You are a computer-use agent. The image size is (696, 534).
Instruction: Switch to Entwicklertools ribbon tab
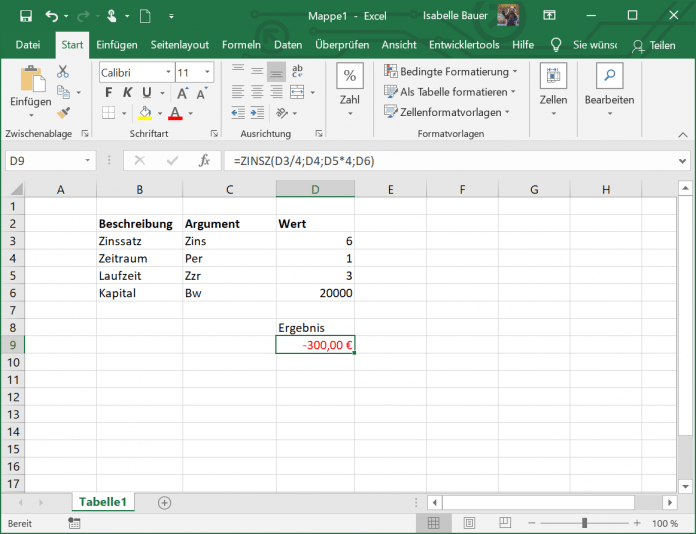pyautogui.click(x=464, y=45)
